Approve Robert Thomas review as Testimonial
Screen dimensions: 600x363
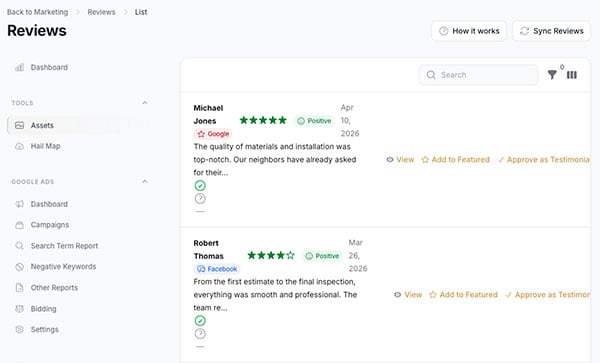click(x=548, y=295)
